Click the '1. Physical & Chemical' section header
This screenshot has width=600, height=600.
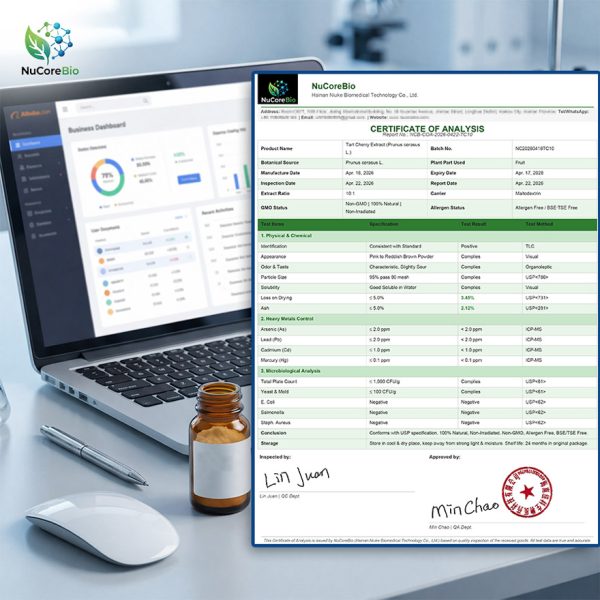coord(286,236)
